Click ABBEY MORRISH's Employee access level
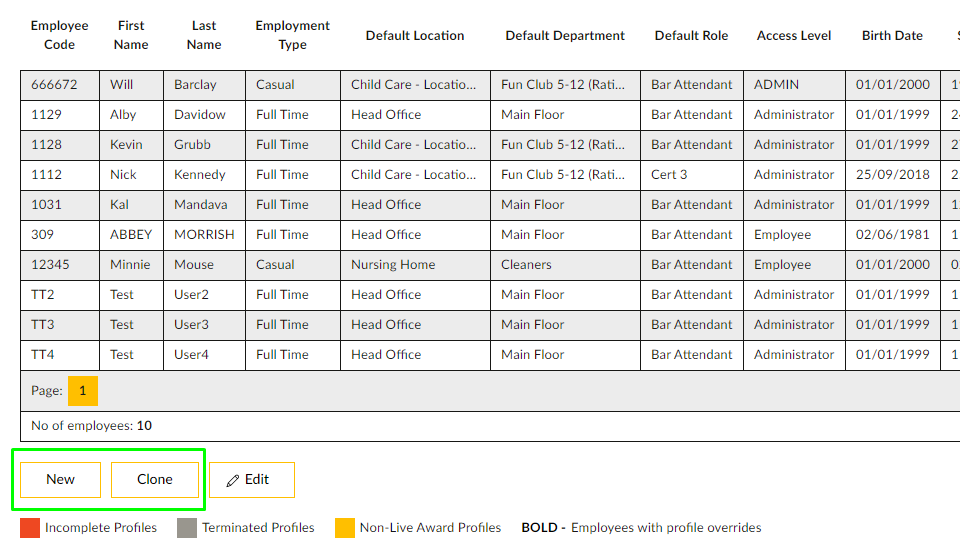 (x=783, y=234)
